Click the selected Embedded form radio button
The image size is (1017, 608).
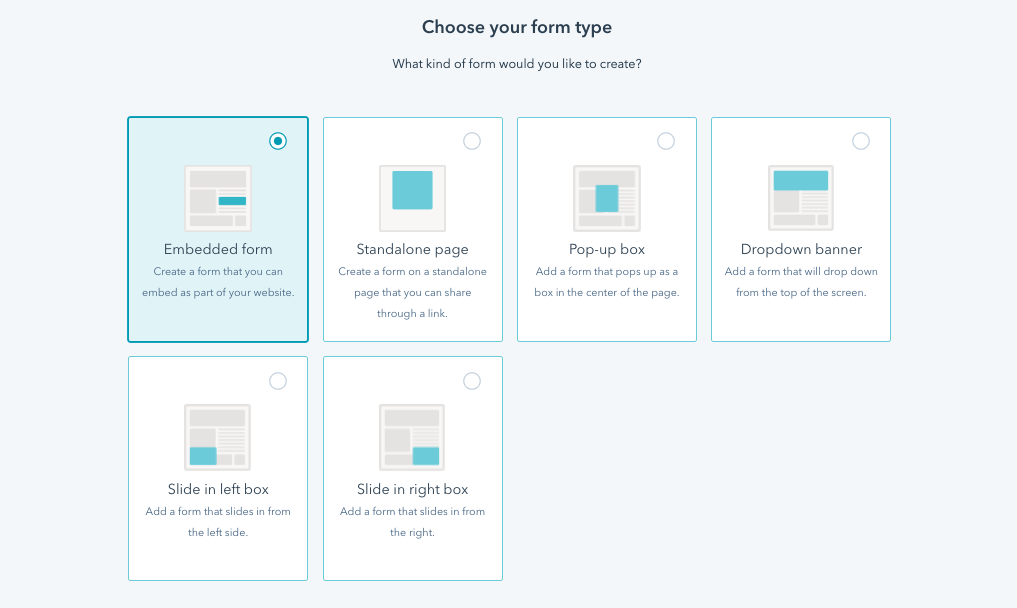278,141
